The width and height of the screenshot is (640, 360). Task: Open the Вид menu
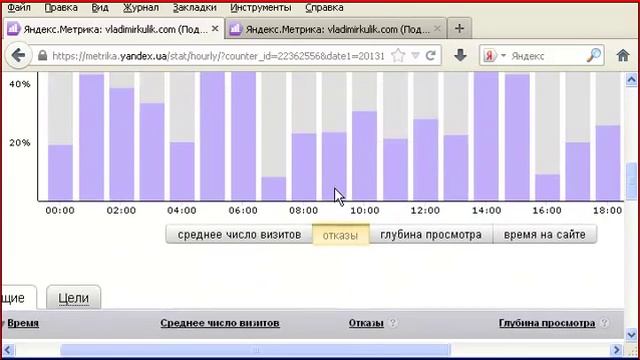[x=100, y=7]
